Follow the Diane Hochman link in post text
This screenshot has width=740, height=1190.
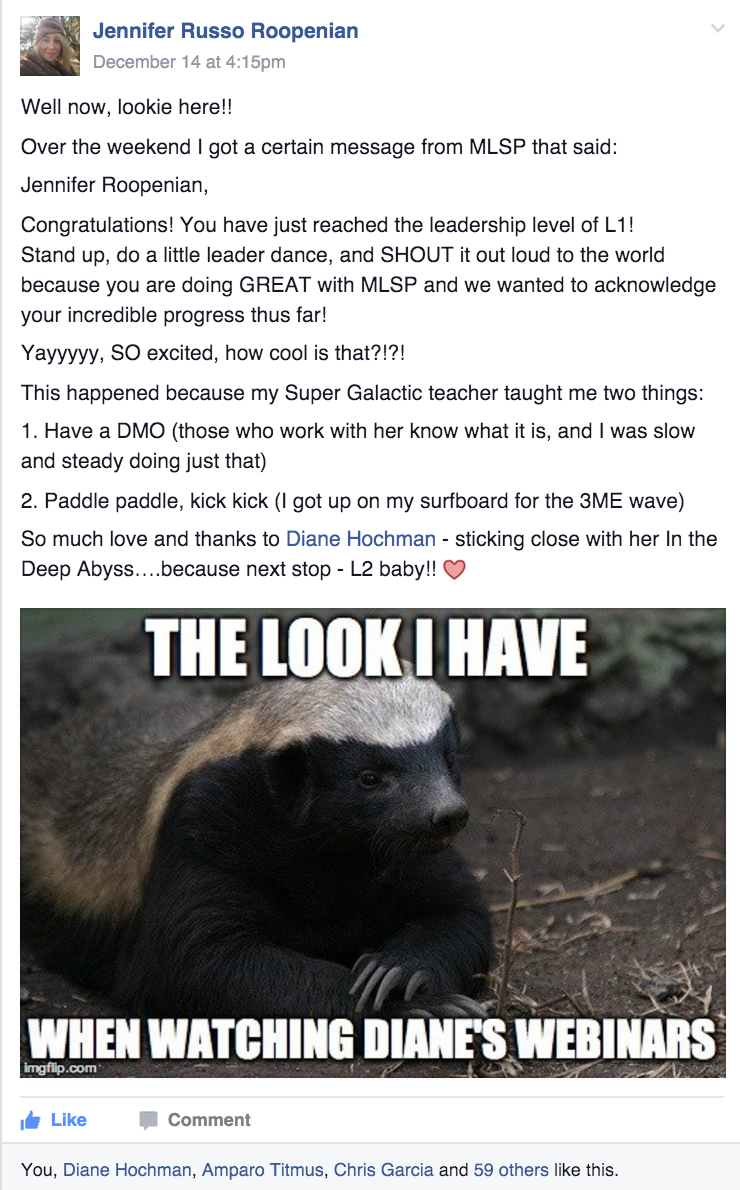[x=361, y=539]
